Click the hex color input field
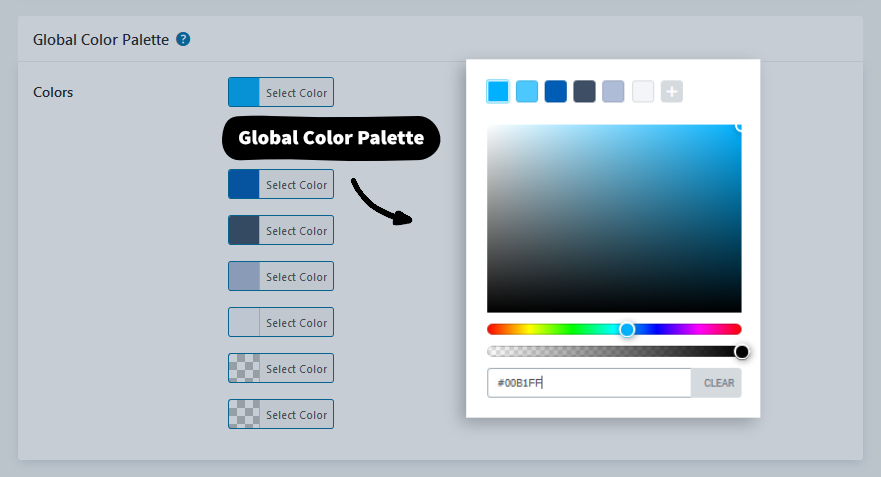Image resolution: width=881 pixels, height=477 pixels. tap(588, 383)
